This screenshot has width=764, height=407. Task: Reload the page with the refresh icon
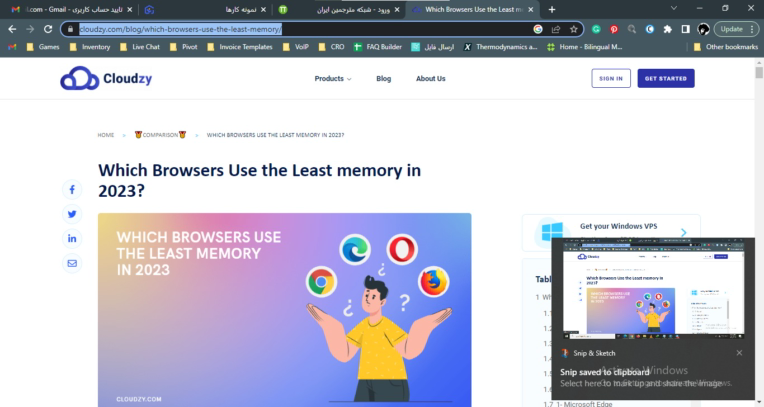pos(48,29)
